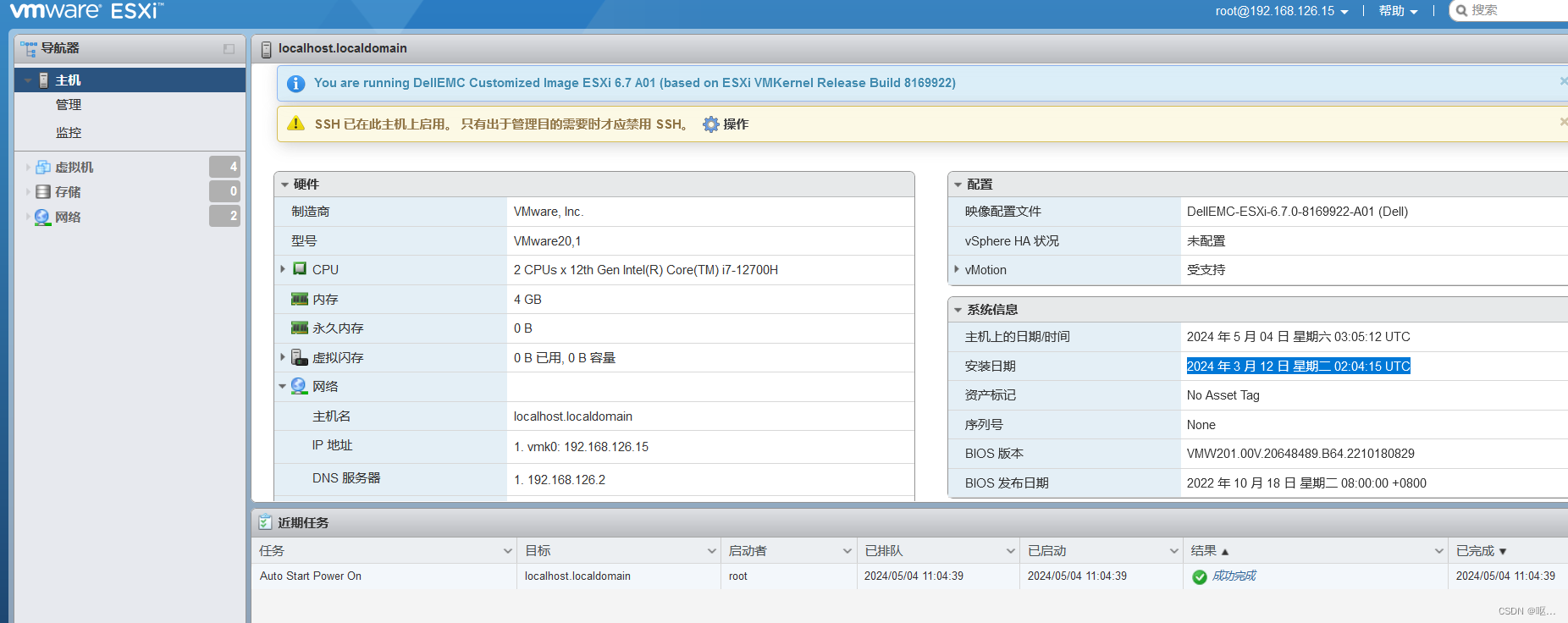Open the Task column dropdown
Image resolution: width=1568 pixels, height=623 pixels.
pyautogui.click(x=508, y=551)
